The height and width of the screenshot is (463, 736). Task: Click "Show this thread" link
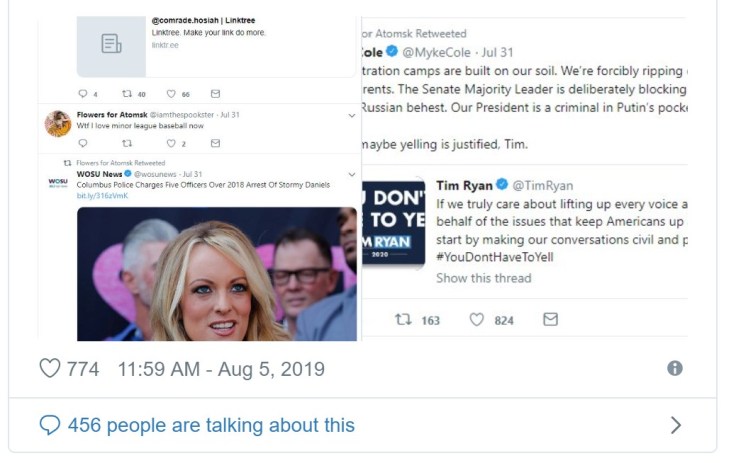click(483, 277)
